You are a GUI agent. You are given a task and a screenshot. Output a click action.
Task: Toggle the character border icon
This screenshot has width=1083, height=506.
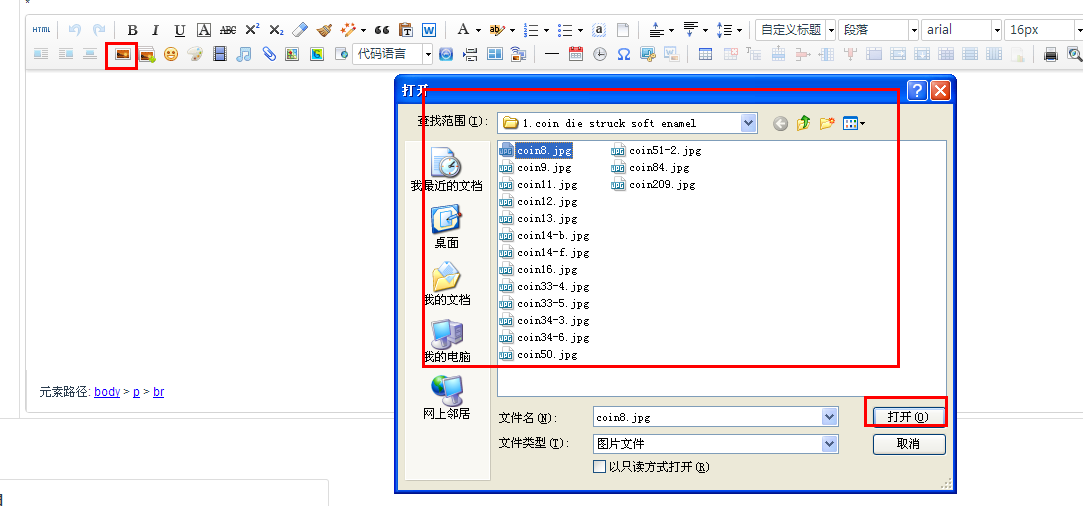[203, 30]
